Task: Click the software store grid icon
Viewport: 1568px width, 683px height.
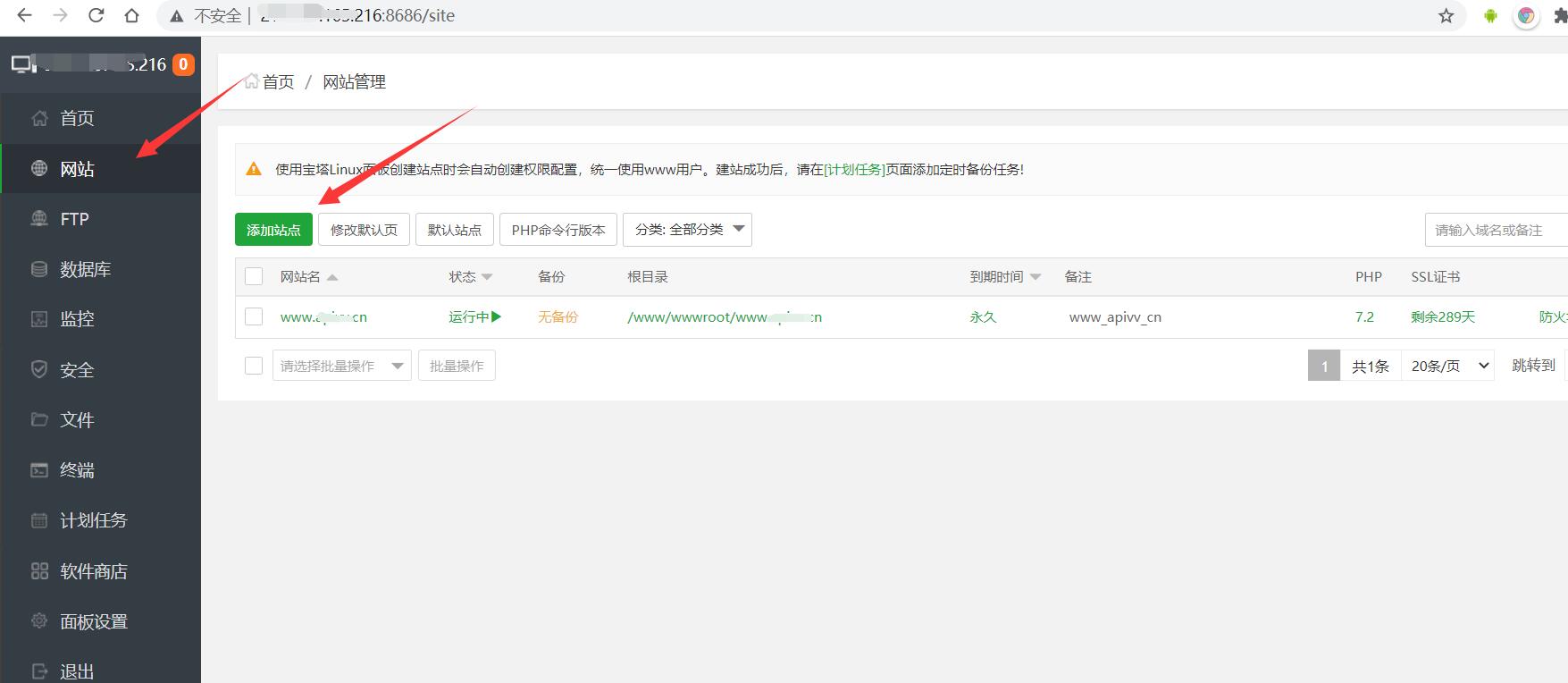Action: click(x=39, y=571)
